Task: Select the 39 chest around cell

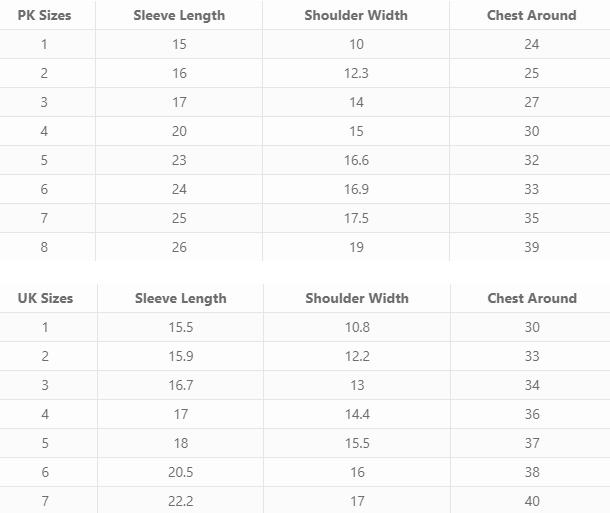Action: pos(531,247)
